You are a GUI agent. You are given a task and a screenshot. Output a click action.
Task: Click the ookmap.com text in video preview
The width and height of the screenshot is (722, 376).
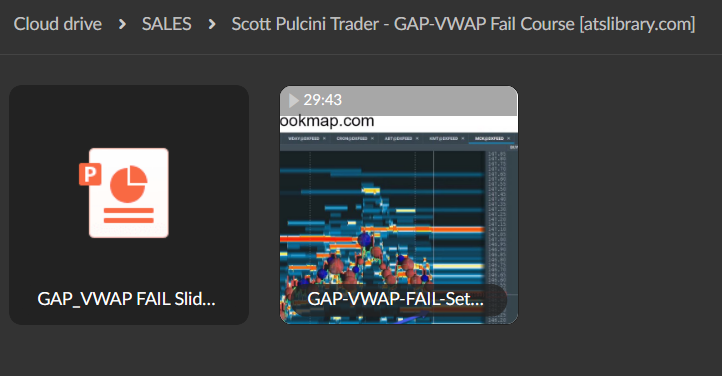point(327,121)
